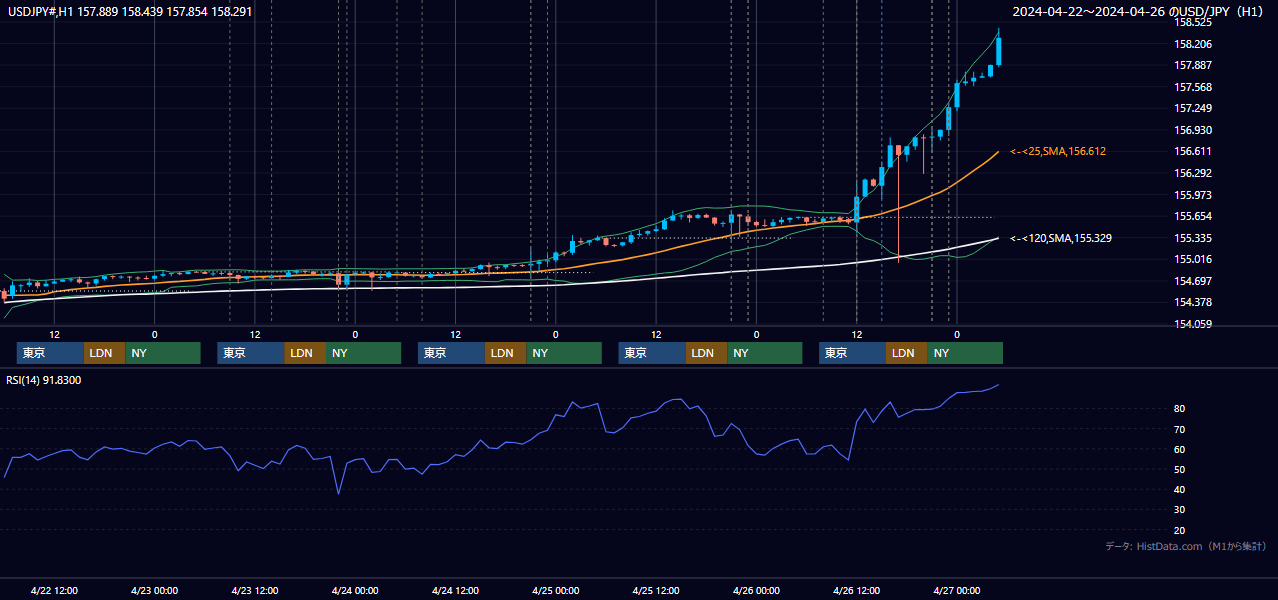Select the 120 SMA 155.329 label
The width and height of the screenshot is (1278, 600).
pyautogui.click(x=1061, y=238)
